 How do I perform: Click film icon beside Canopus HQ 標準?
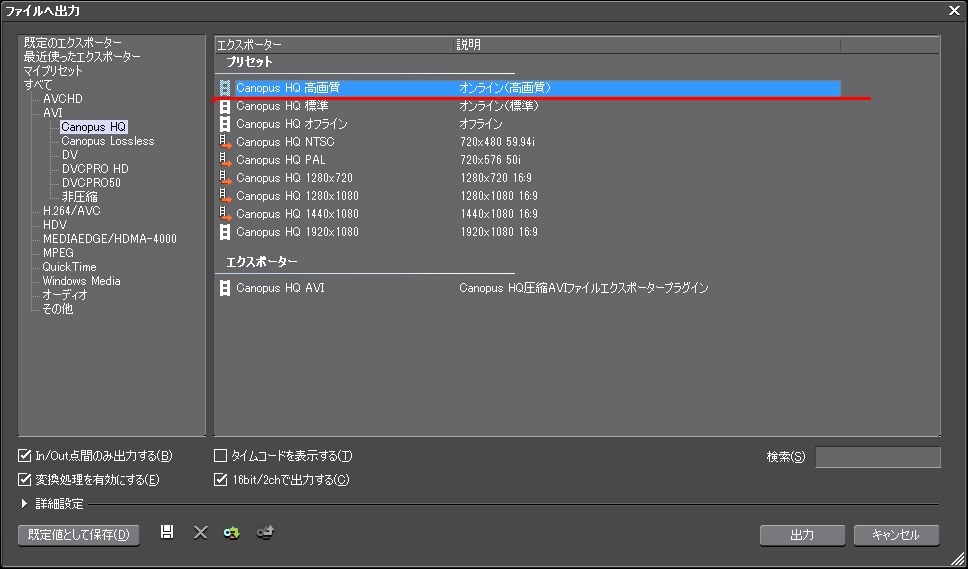pos(225,106)
